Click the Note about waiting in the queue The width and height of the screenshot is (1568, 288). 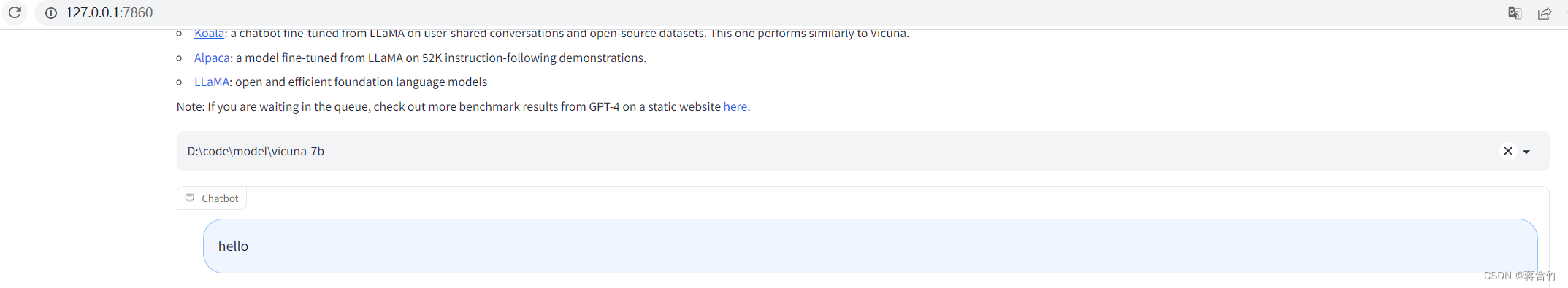[463, 106]
